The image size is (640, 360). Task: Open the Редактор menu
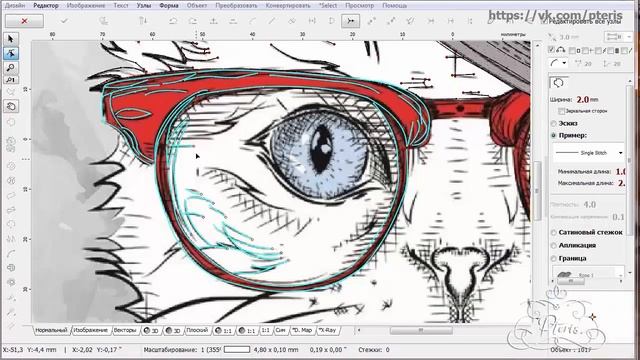(x=46, y=6)
